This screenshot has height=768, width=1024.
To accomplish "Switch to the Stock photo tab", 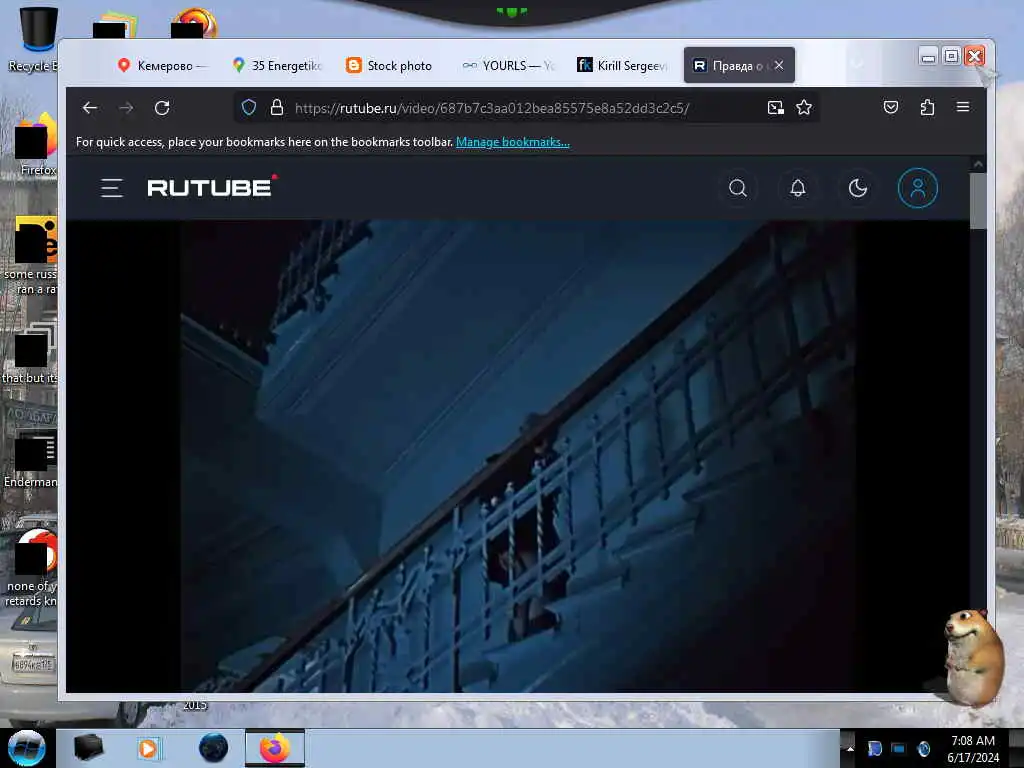I will click(390, 65).
